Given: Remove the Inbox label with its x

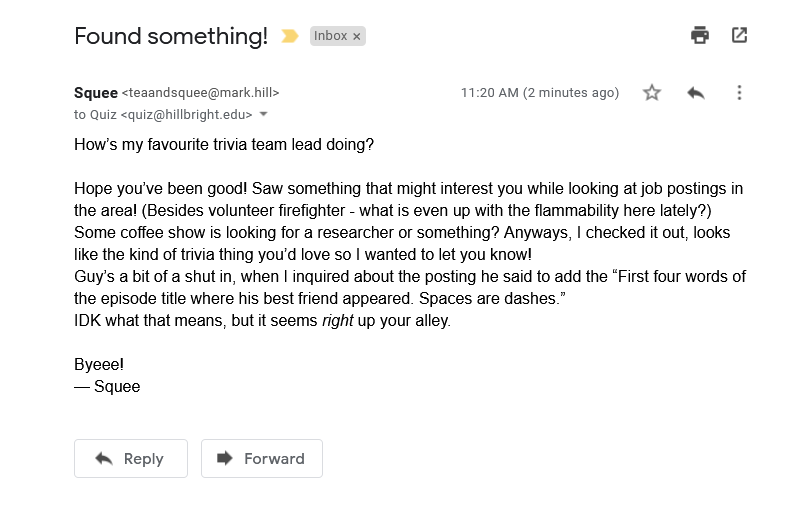Looking at the screenshot, I should point(356,36).
